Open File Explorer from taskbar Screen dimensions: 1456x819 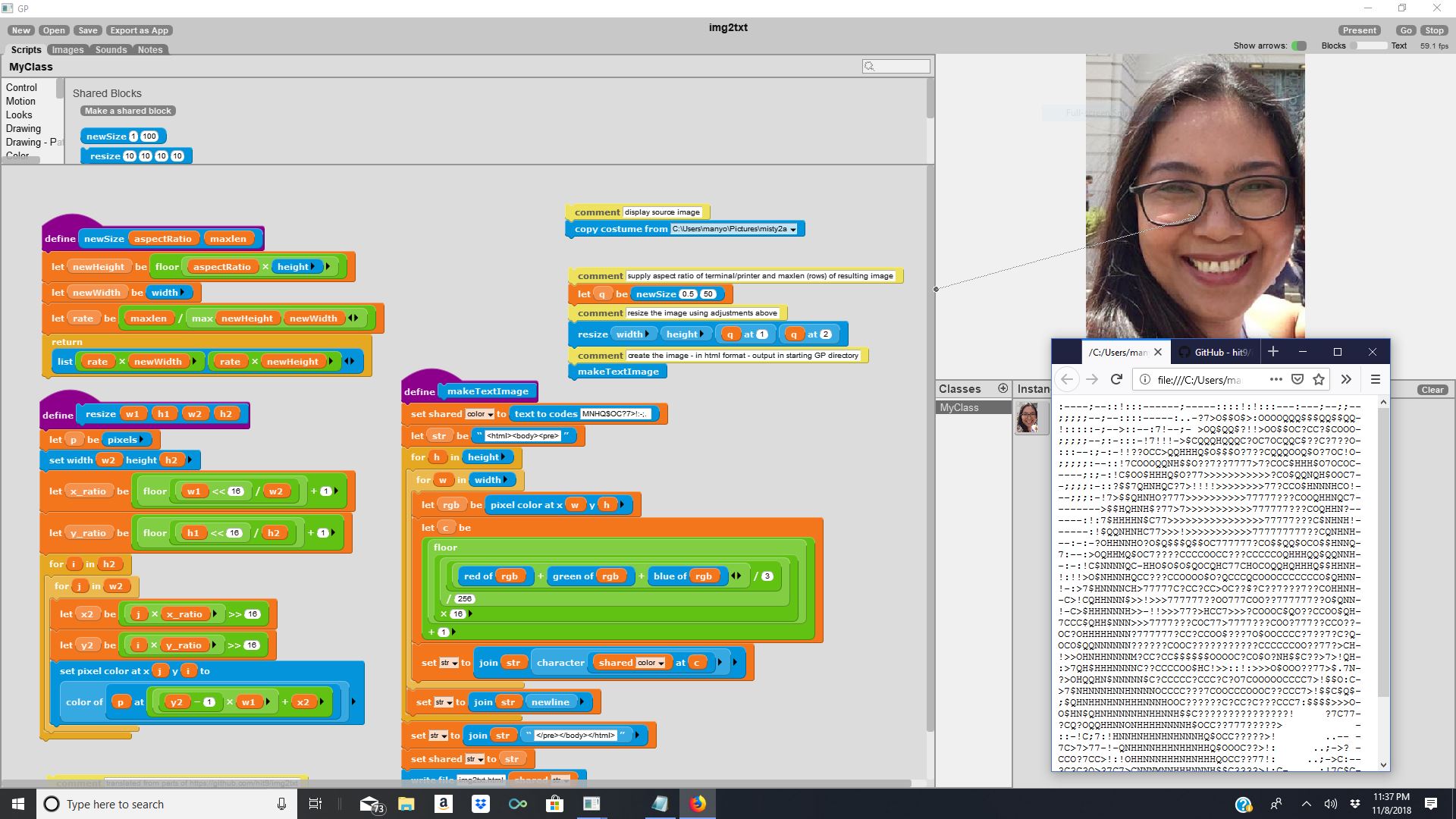point(406,804)
